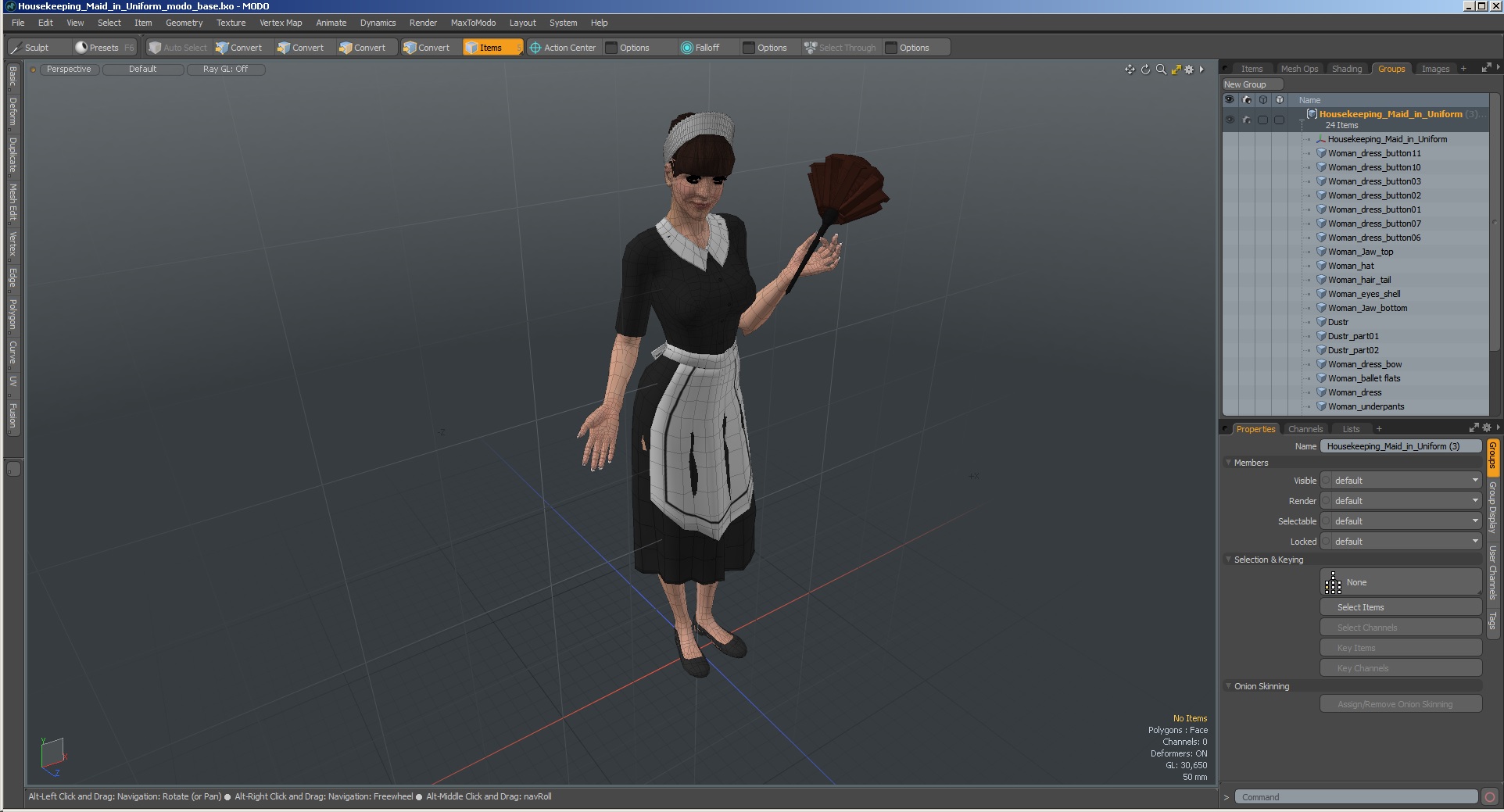Click Assign/Remove Onion Skinning button
This screenshot has width=1504, height=812.
point(1401,704)
